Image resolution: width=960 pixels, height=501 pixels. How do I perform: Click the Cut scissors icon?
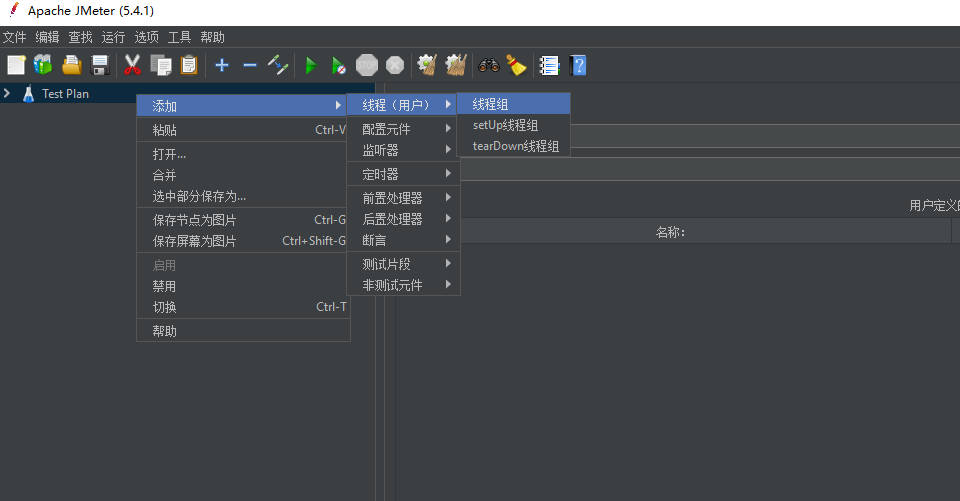tap(132, 65)
